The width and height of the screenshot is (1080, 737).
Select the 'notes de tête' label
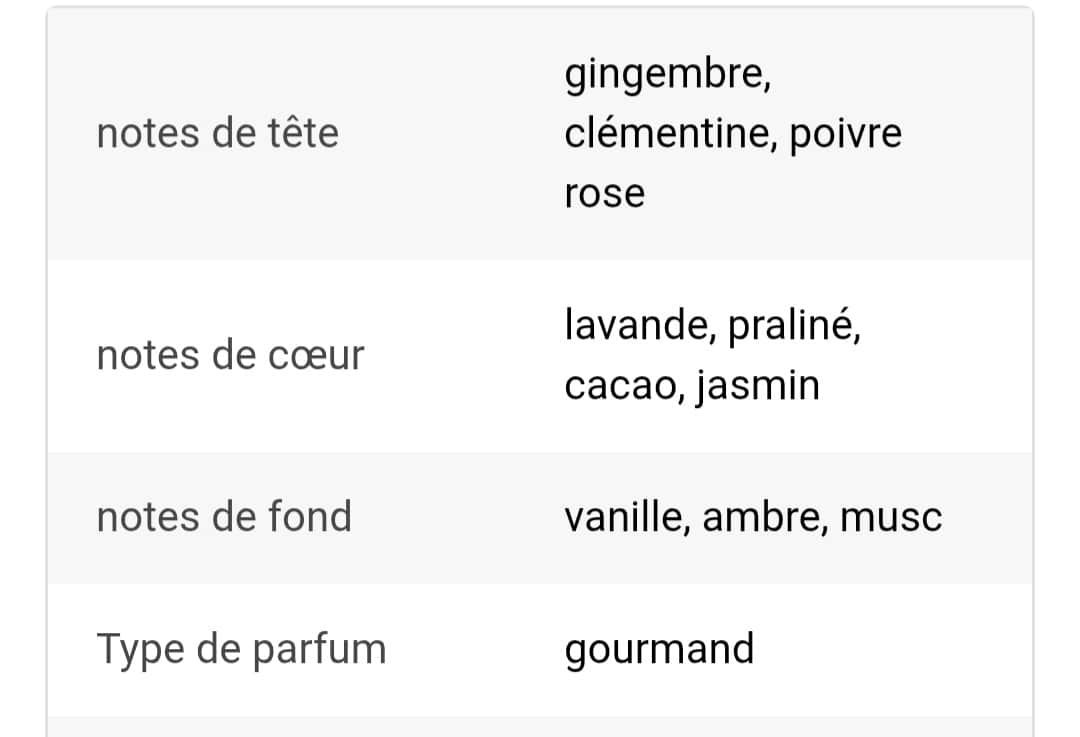tap(218, 133)
